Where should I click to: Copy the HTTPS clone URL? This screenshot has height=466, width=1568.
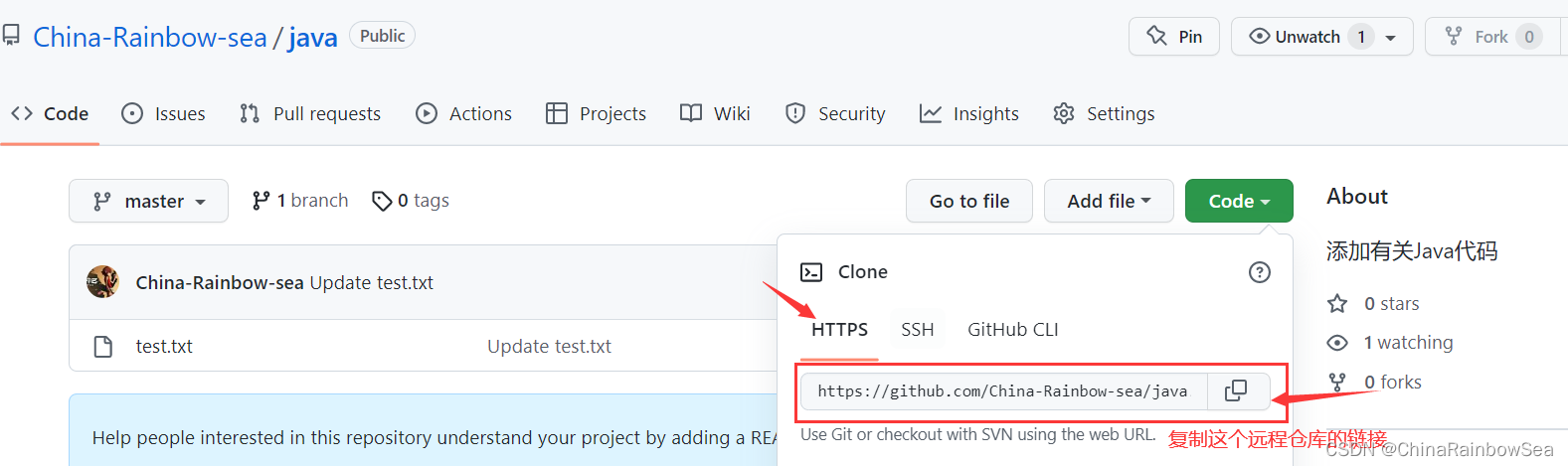click(x=1238, y=390)
